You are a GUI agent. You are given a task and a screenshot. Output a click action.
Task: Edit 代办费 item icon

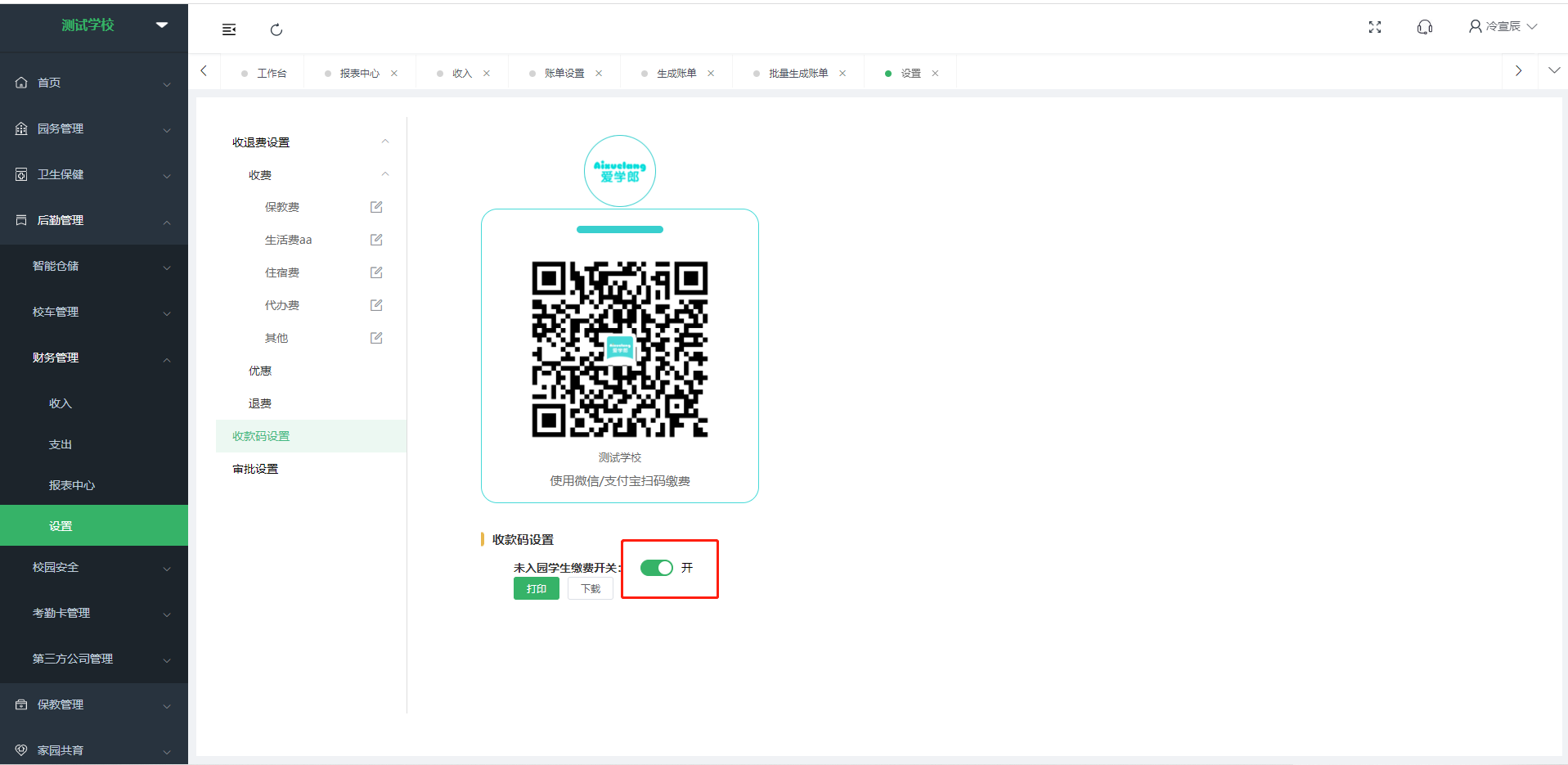pos(376,305)
